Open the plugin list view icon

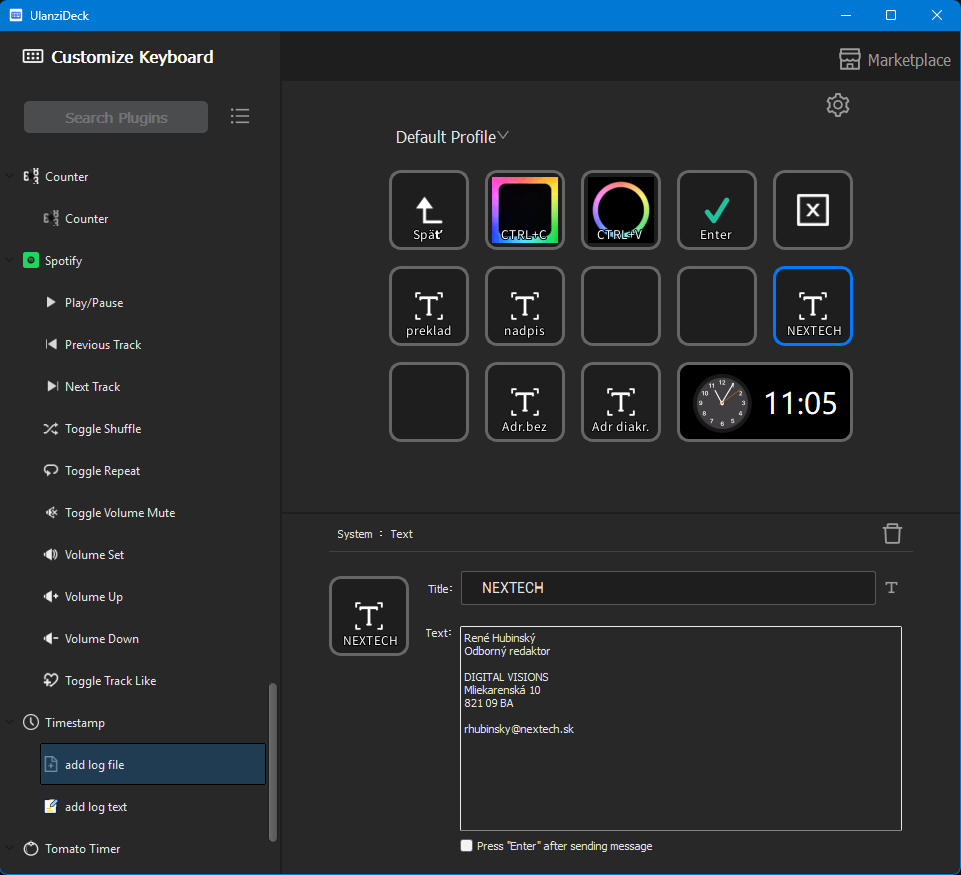click(x=240, y=116)
